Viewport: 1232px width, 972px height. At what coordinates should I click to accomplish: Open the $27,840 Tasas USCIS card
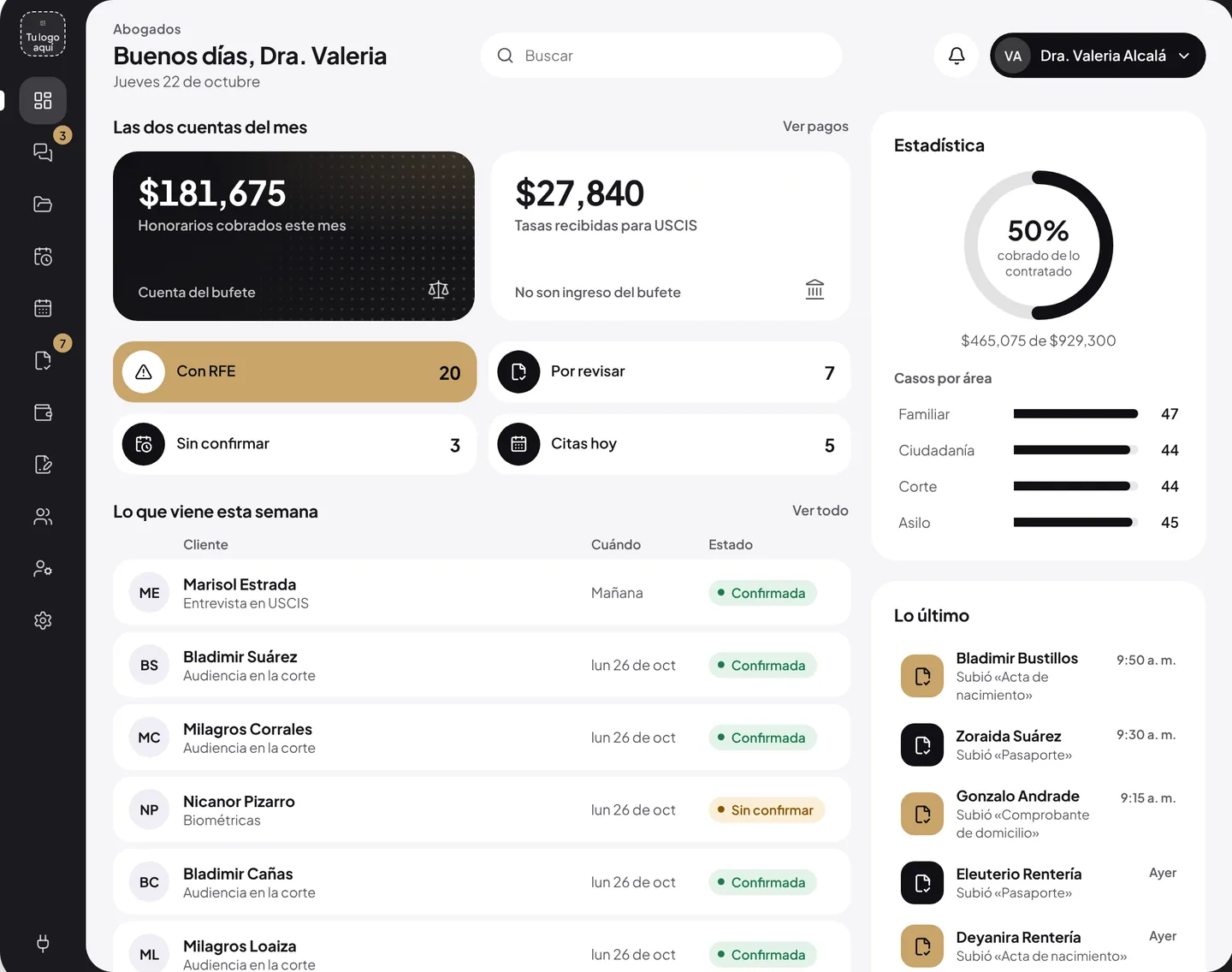671,236
